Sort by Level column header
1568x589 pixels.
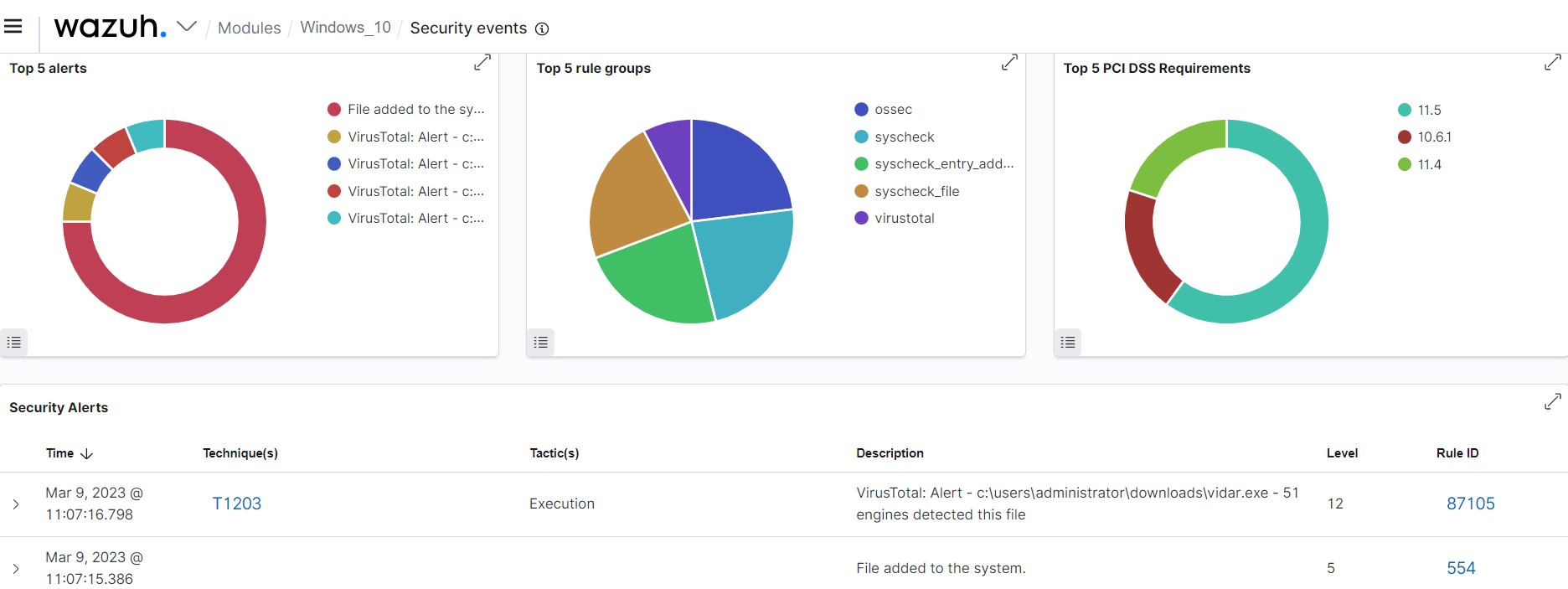(x=1342, y=453)
